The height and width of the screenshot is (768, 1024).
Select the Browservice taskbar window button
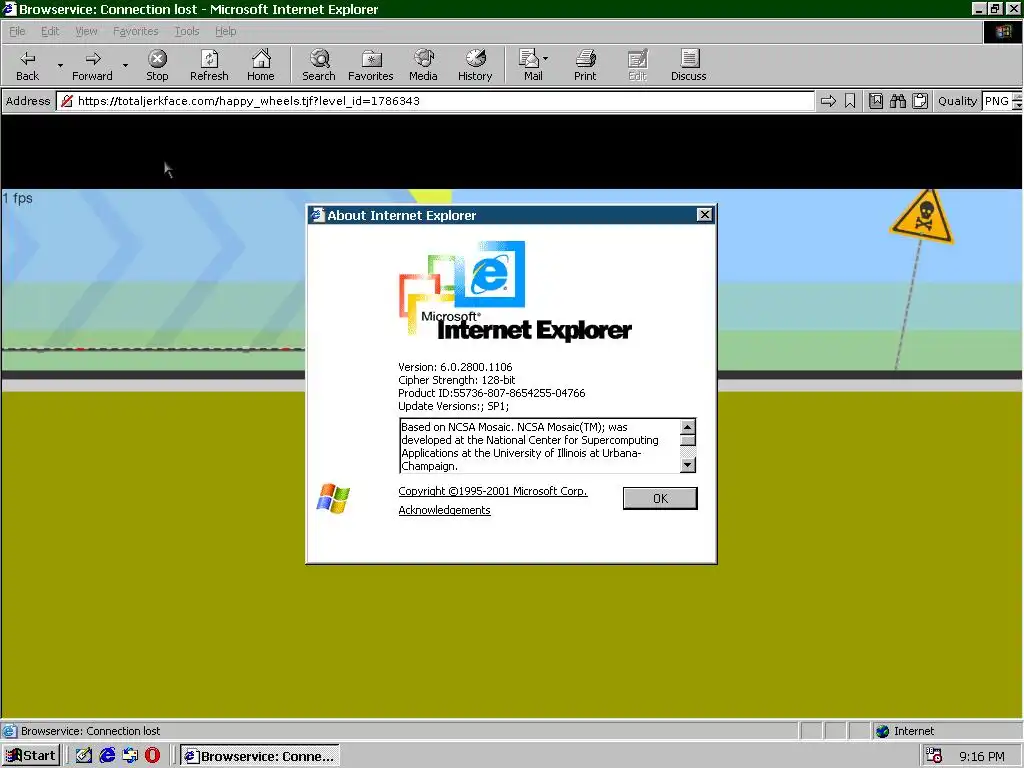pyautogui.click(x=260, y=756)
